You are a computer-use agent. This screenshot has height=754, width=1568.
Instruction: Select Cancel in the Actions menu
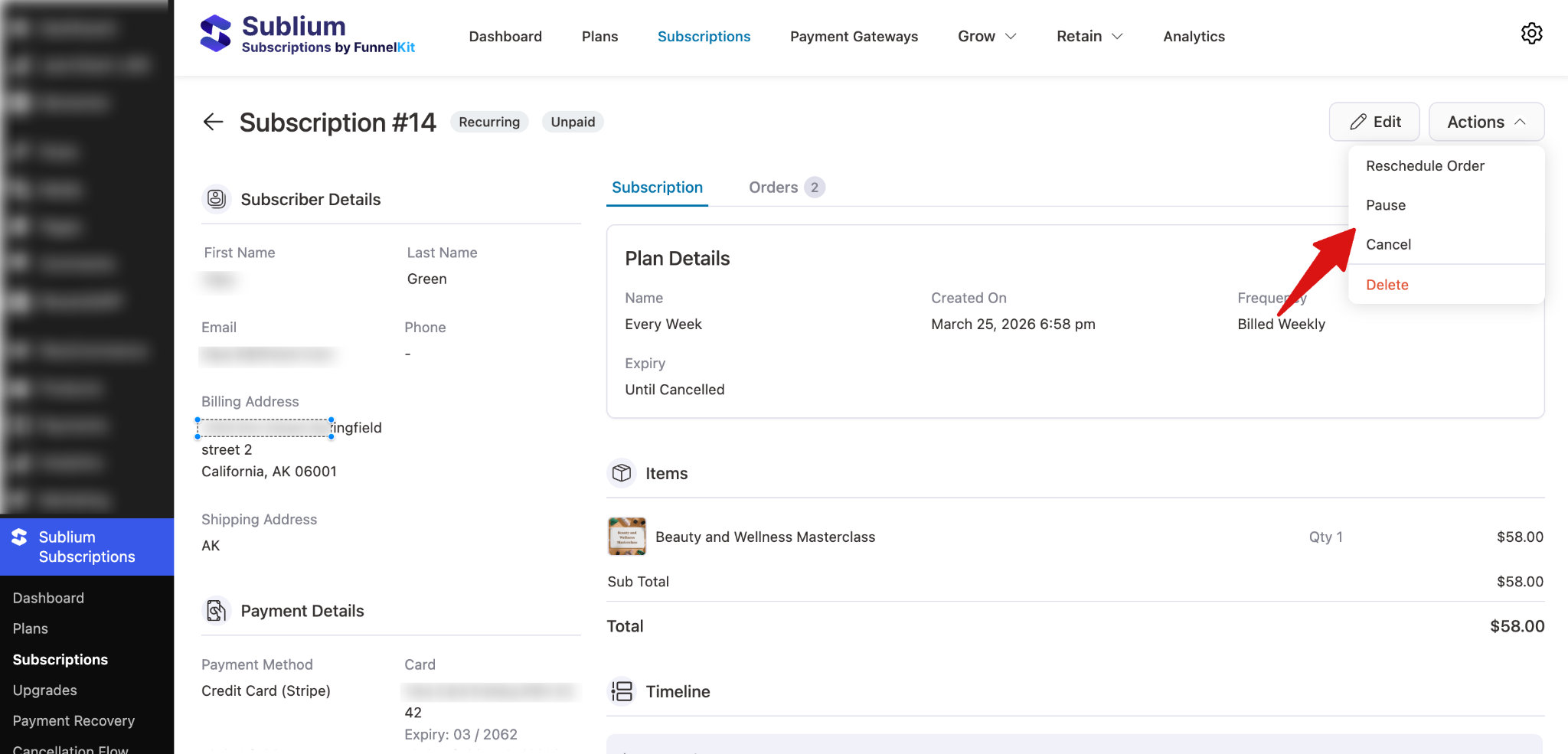pos(1388,243)
